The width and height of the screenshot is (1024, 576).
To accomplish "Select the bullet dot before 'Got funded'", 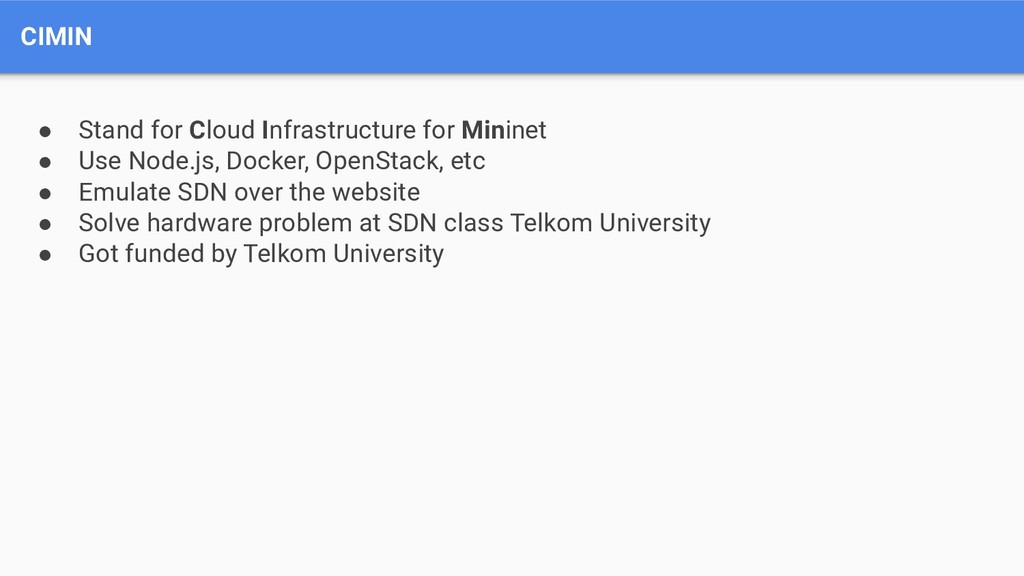I will (45, 255).
